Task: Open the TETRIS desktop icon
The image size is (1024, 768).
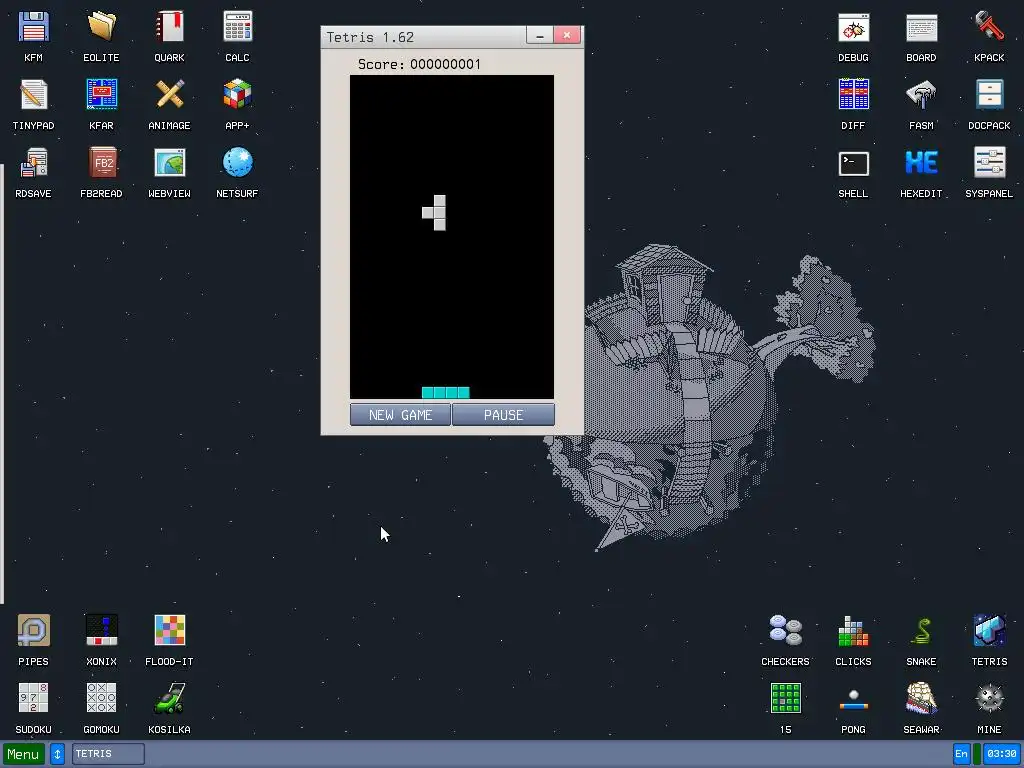Action: pyautogui.click(x=989, y=631)
